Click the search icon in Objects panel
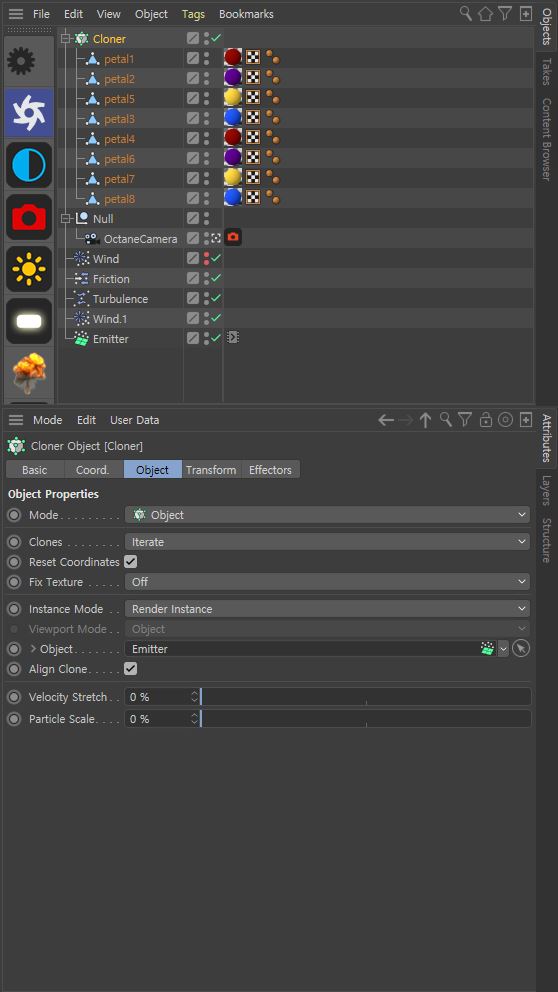 click(x=466, y=13)
